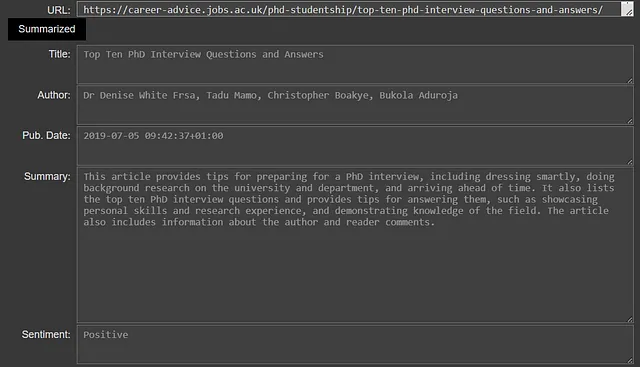Image resolution: width=640 pixels, height=367 pixels.
Task: Click the Sentiment: label
Action: click(46, 334)
